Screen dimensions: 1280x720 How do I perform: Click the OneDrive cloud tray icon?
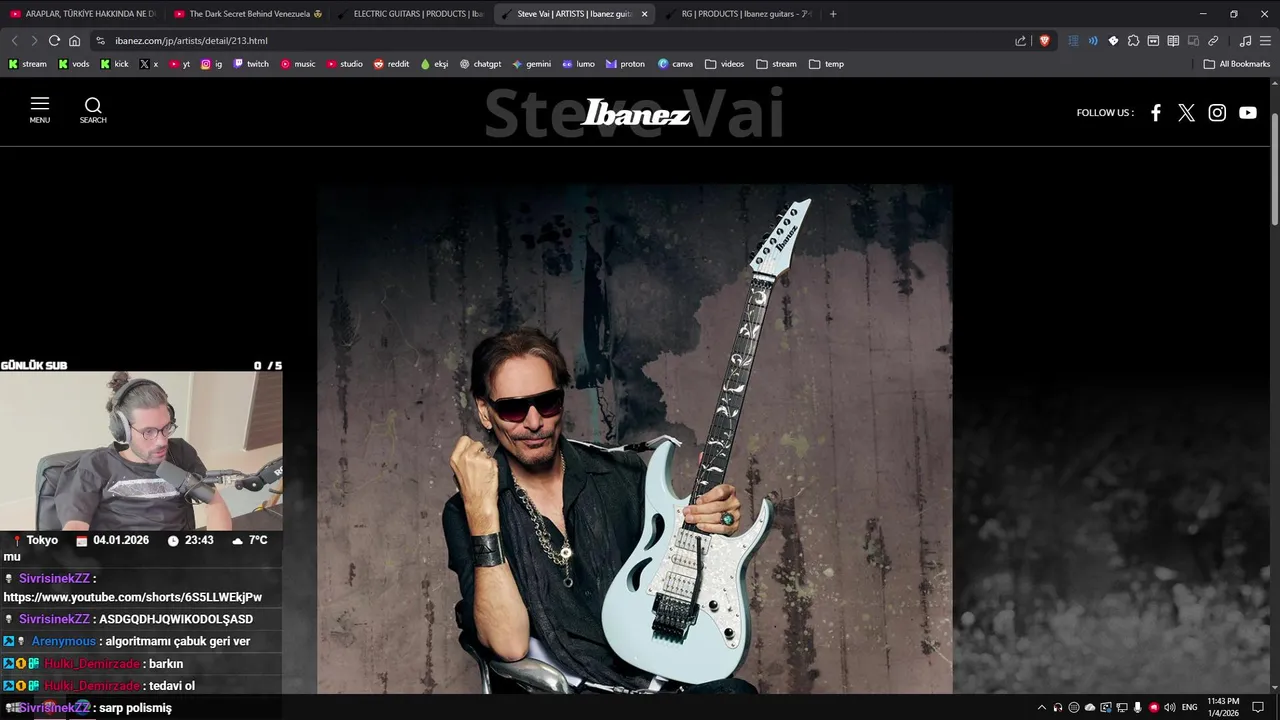tap(1090, 707)
